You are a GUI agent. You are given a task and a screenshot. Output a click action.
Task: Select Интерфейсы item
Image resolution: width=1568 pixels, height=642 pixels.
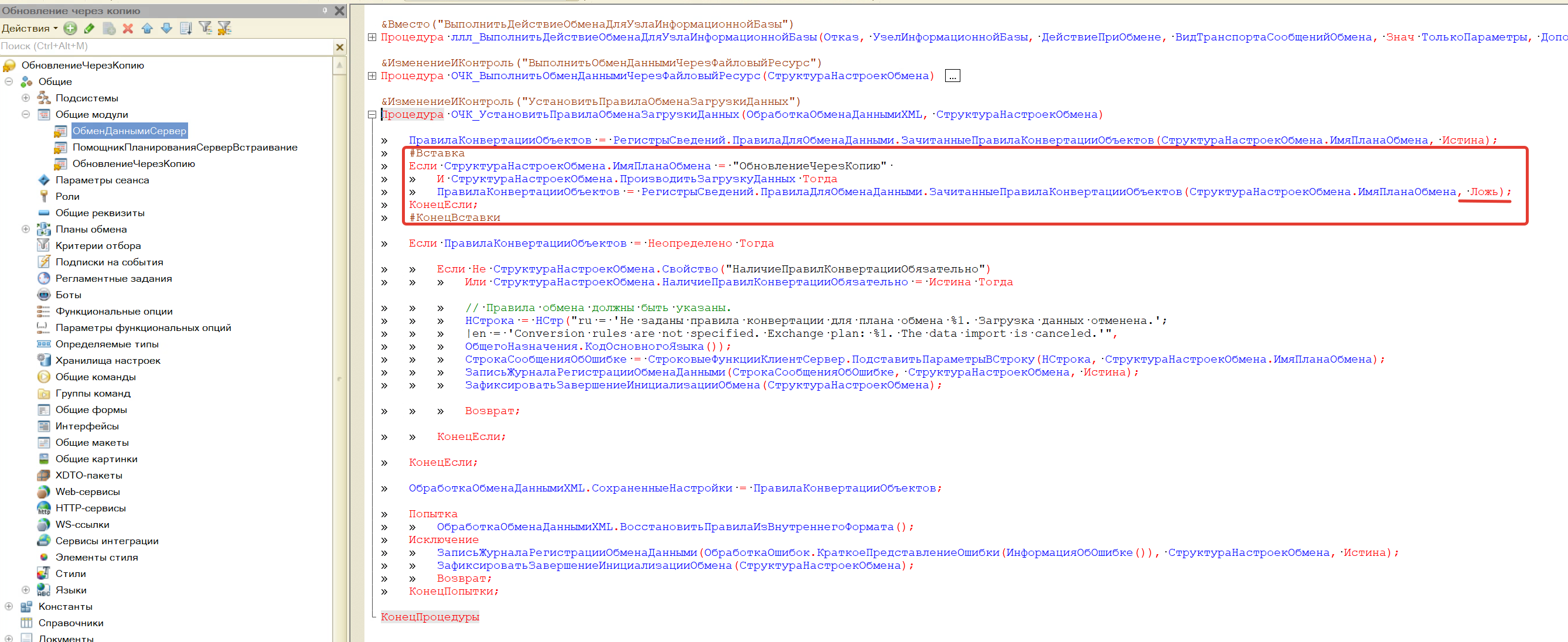(x=87, y=426)
